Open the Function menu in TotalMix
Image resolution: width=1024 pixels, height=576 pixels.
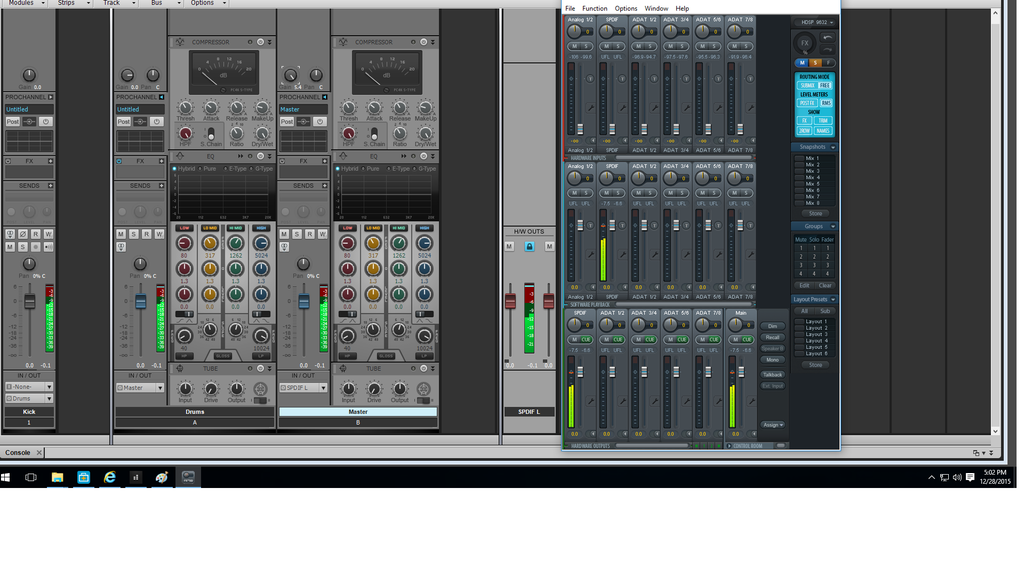point(595,8)
